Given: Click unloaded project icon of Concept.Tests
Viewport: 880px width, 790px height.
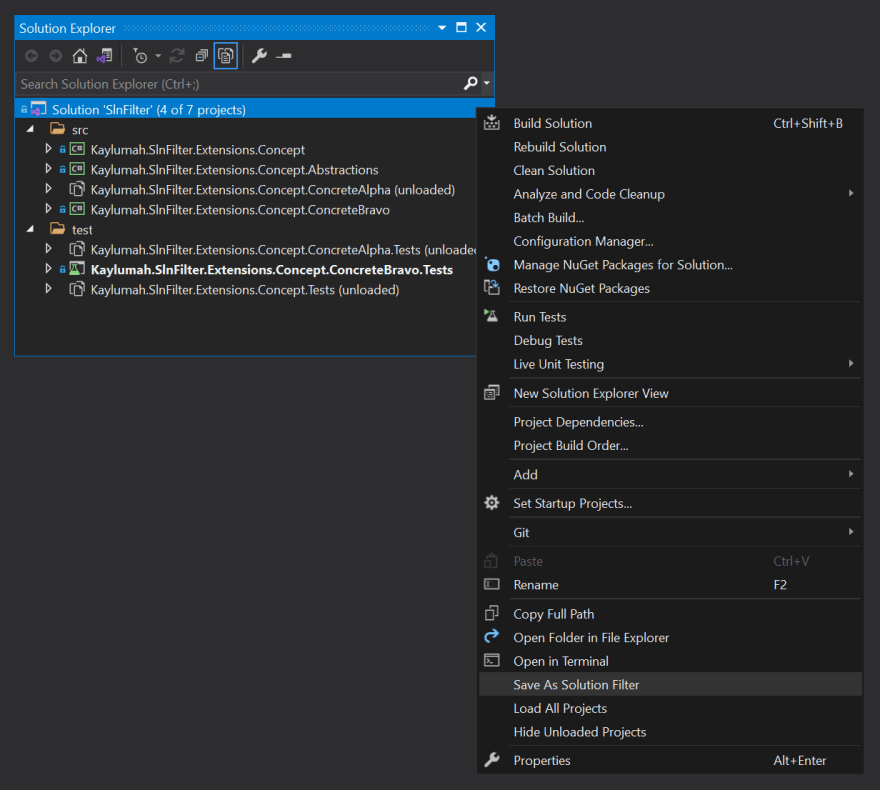Looking at the screenshot, I should coord(77,290).
